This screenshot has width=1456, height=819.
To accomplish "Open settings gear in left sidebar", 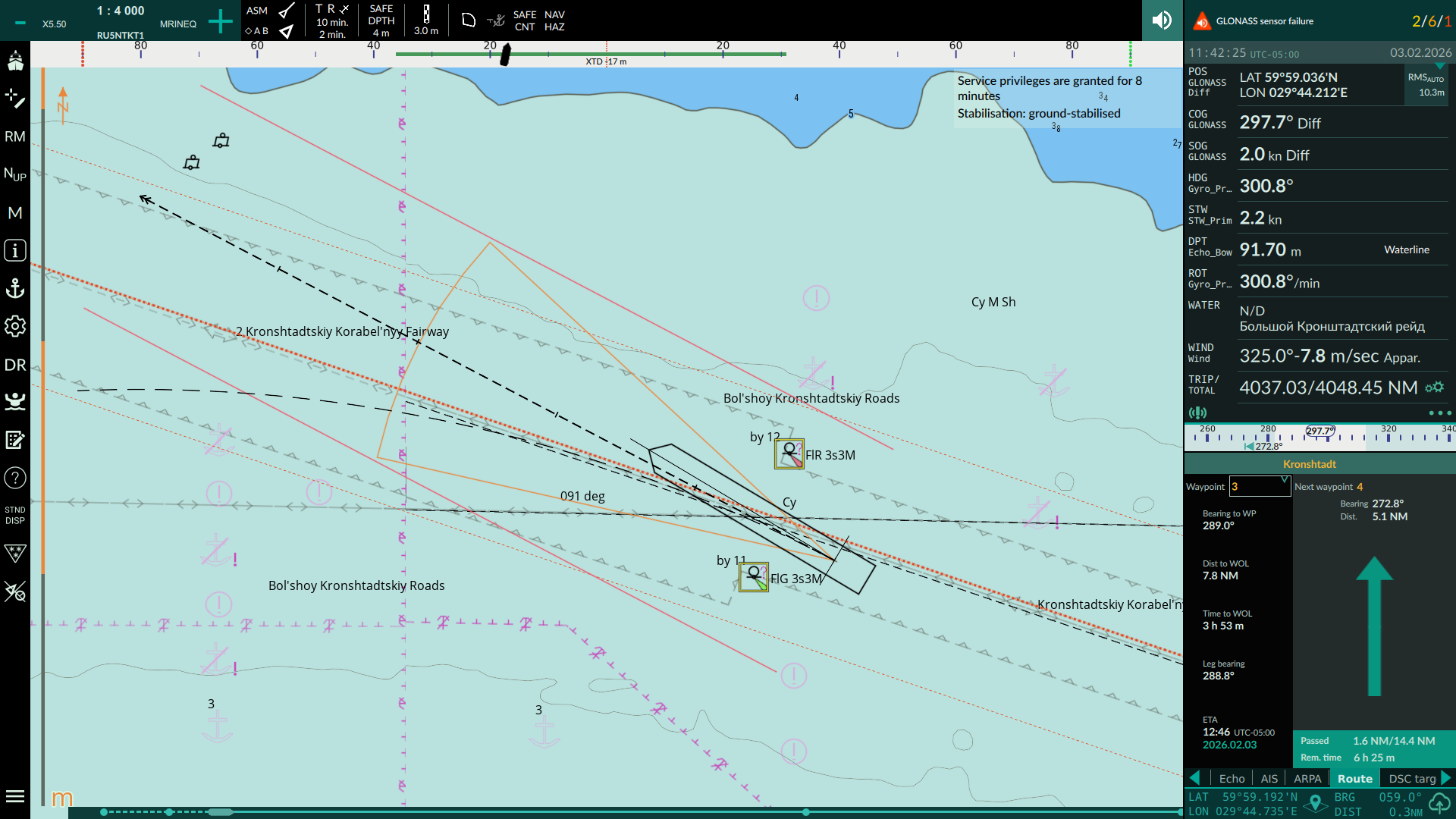I will point(15,326).
